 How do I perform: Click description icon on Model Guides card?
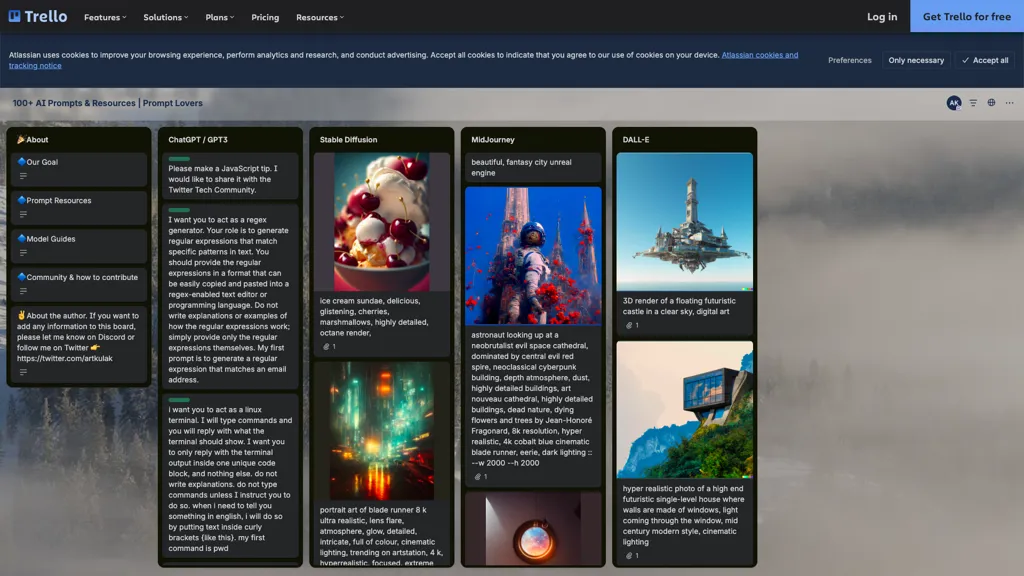(x=23, y=253)
